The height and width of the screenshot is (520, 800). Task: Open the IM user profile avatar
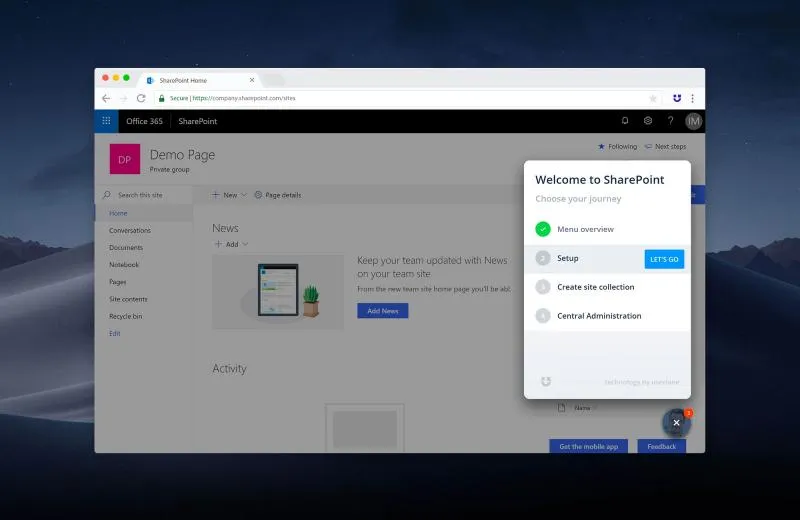[x=693, y=121]
